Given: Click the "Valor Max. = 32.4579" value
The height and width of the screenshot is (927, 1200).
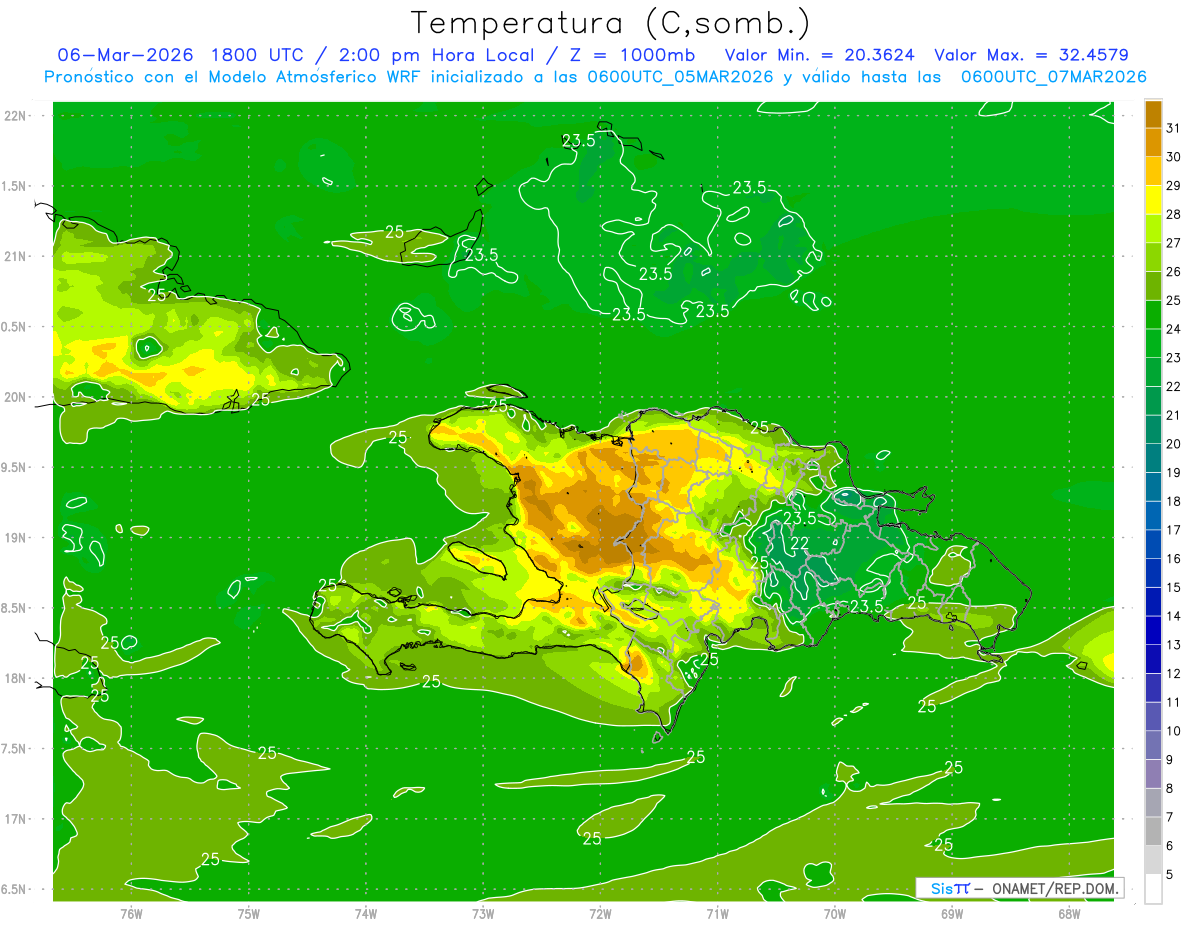Looking at the screenshot, I should coord(1030,55).
